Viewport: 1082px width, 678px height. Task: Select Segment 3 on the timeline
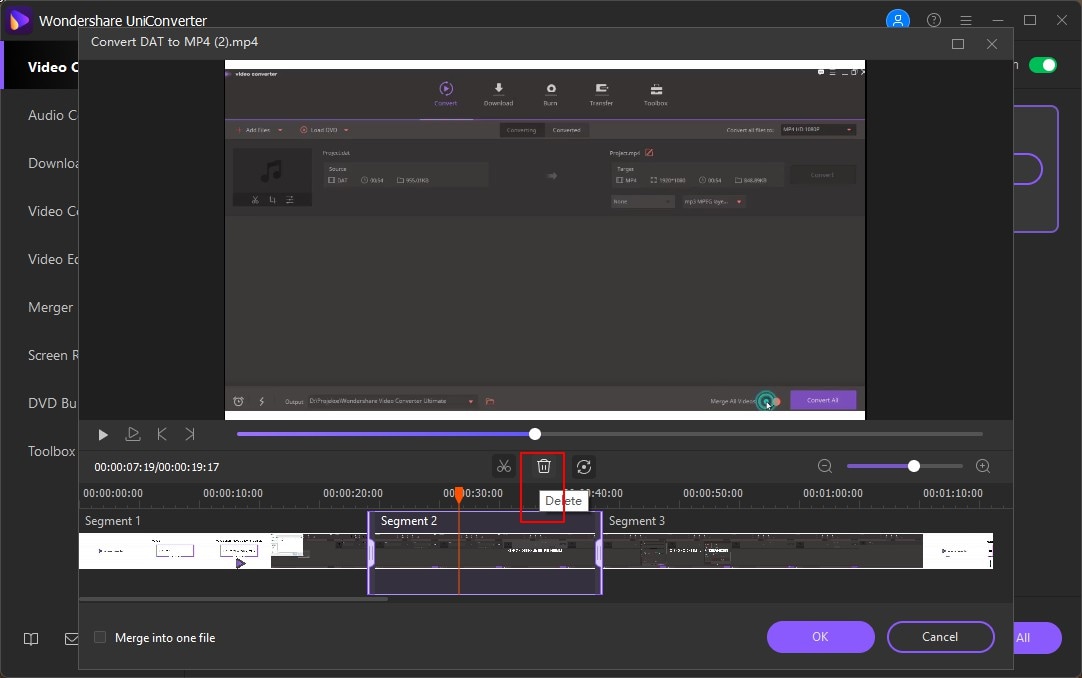point(798,550)
